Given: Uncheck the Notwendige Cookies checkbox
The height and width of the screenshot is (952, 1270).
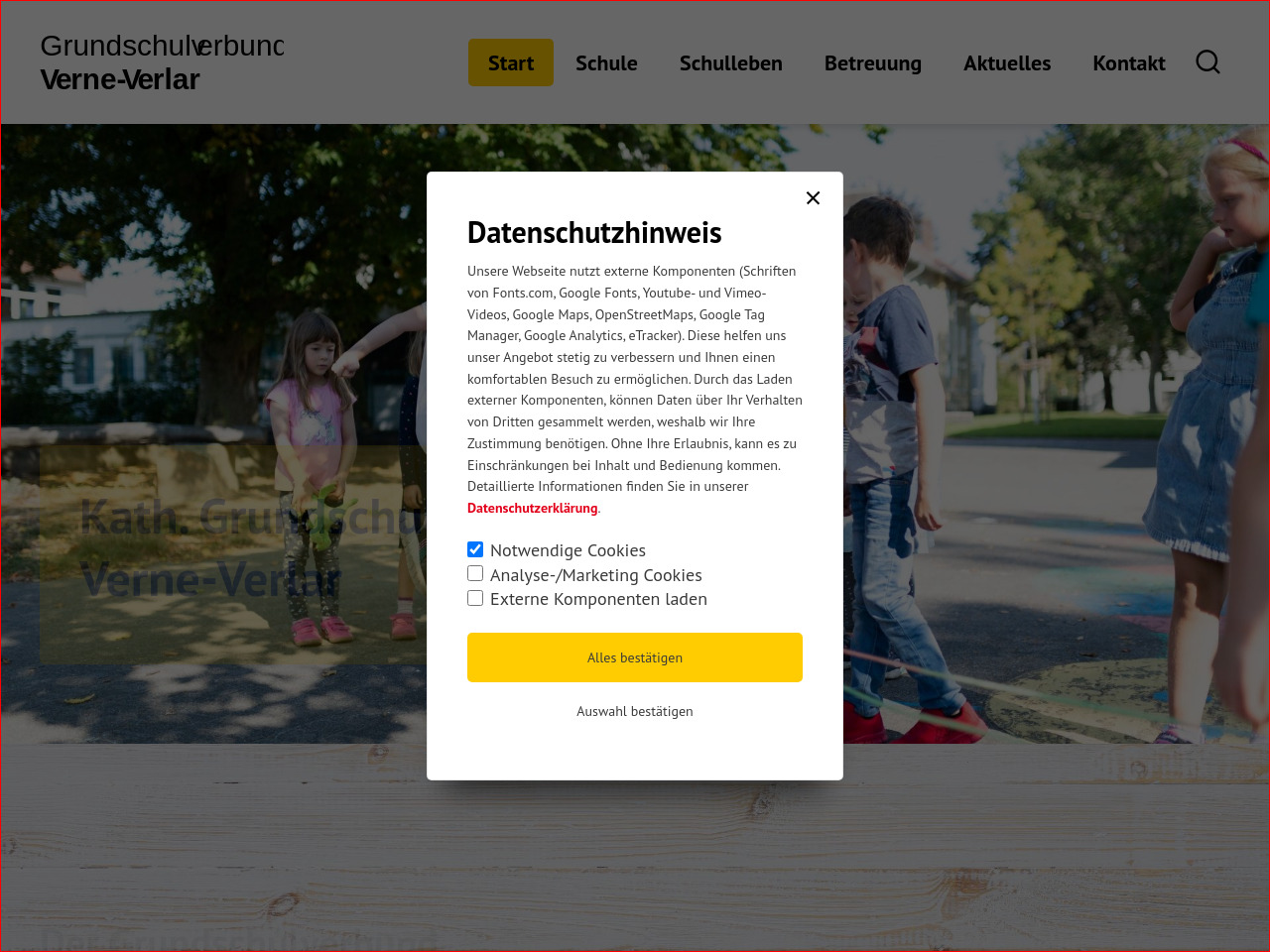Looking at the screenshot, I should pos(475,549).
